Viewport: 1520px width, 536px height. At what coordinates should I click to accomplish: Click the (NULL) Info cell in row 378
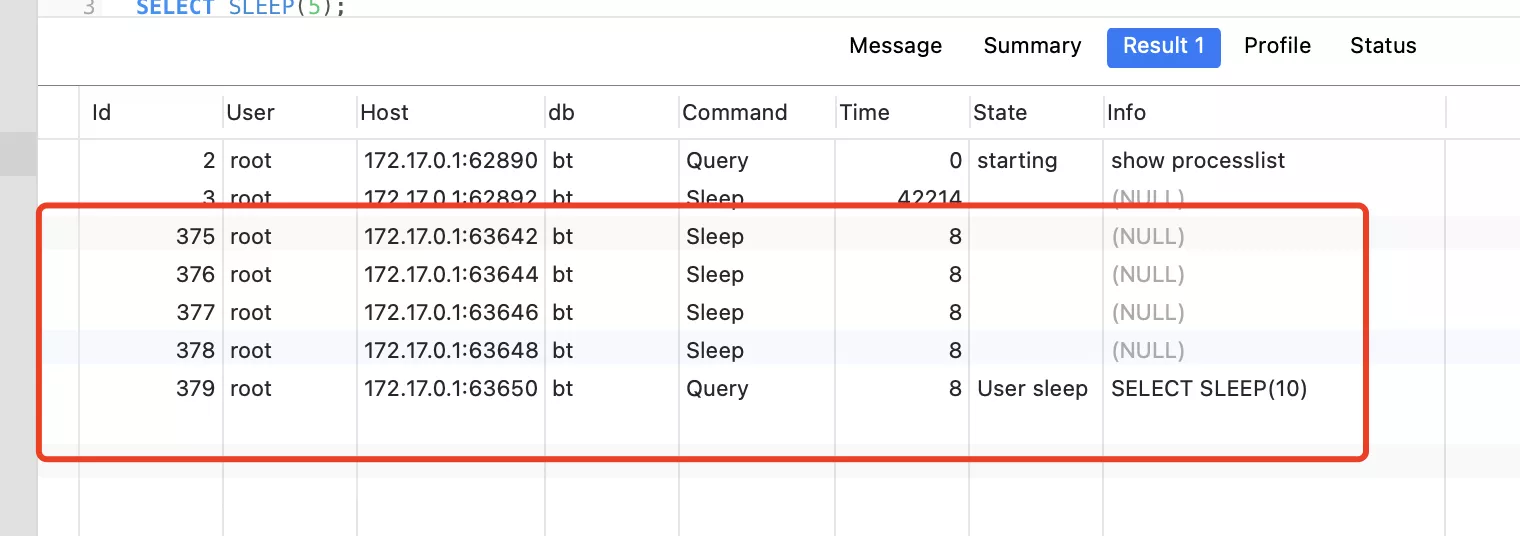[1148, 351]
